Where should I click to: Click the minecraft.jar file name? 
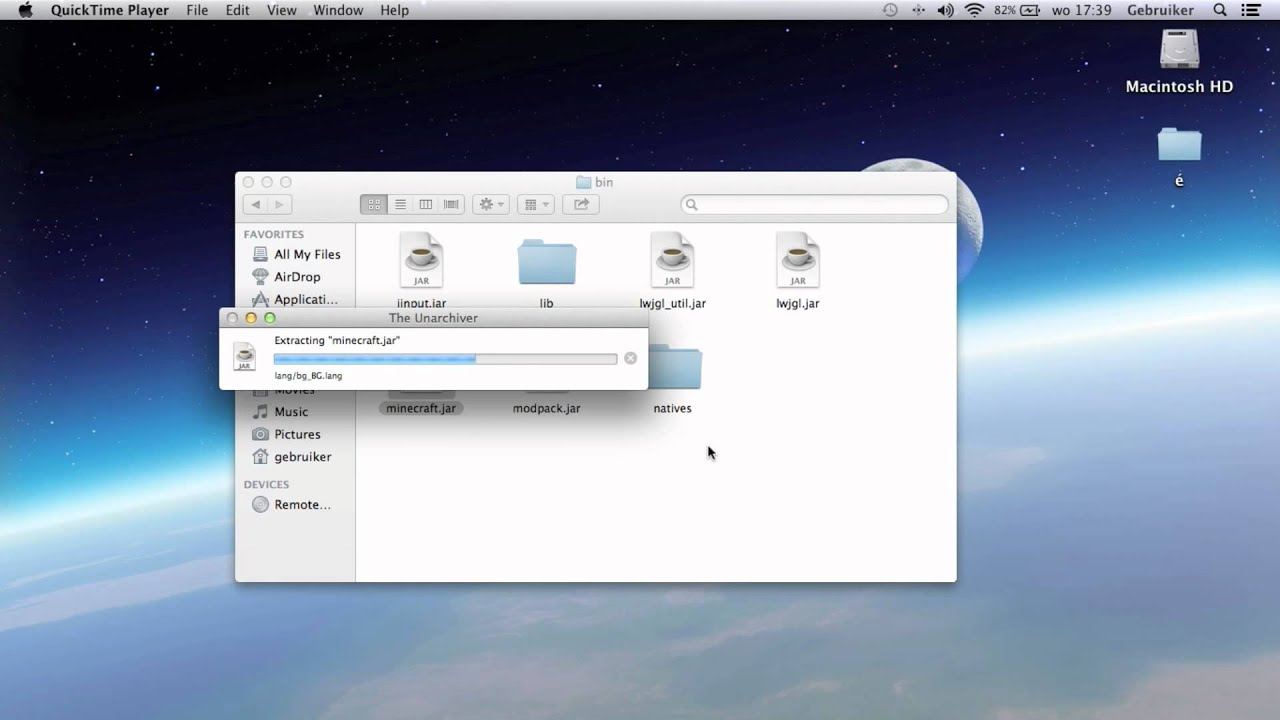coord(421,408)
